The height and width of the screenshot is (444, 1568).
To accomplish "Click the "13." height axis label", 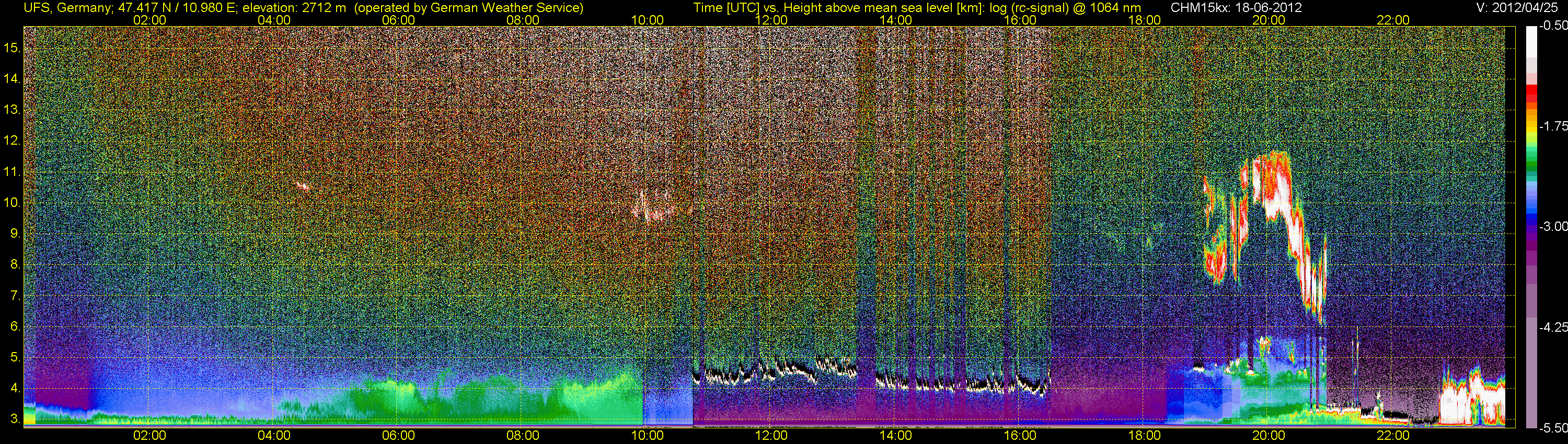I will tap(12, 110).
